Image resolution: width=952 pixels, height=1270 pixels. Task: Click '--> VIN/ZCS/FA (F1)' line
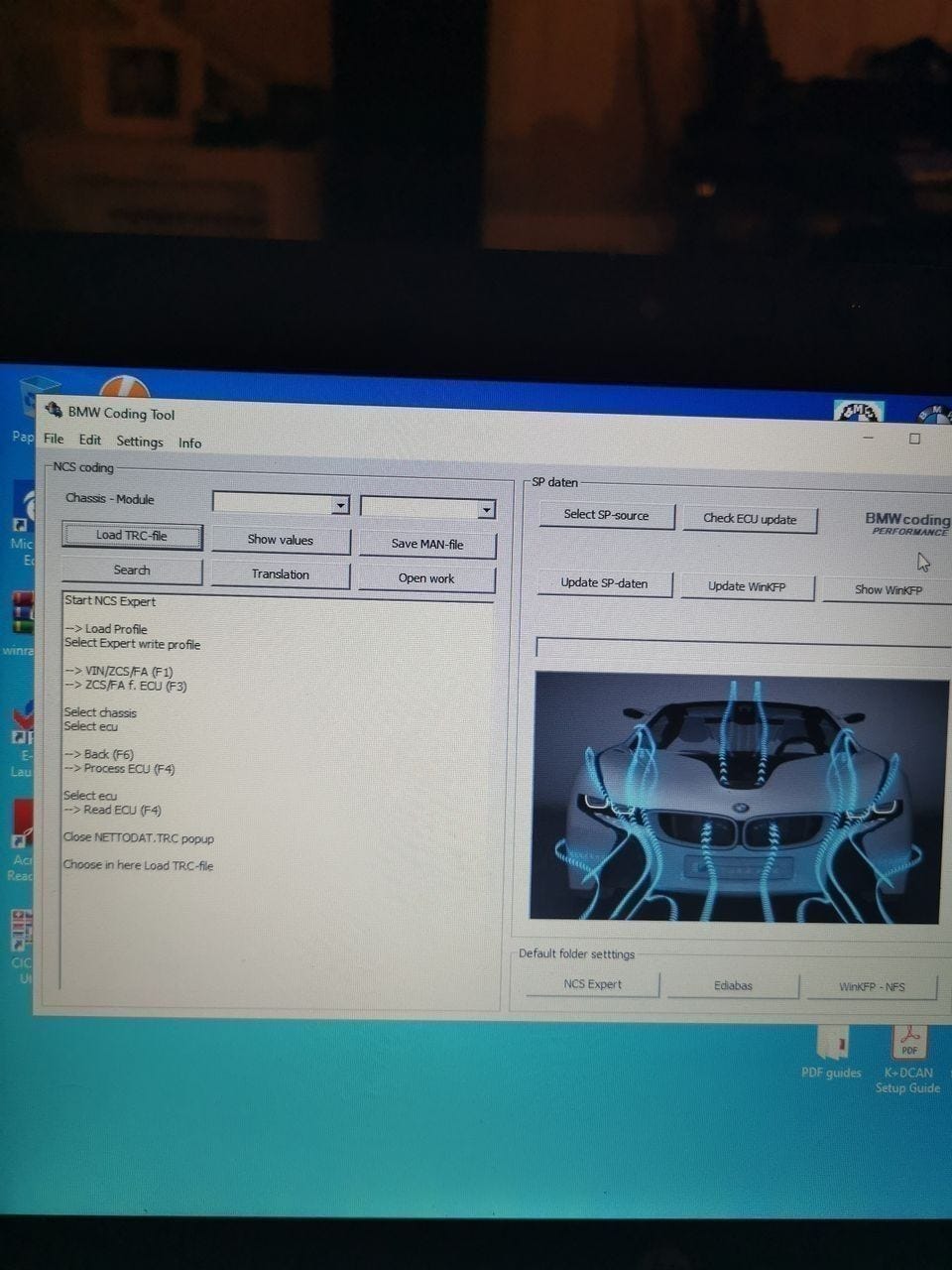119,672
